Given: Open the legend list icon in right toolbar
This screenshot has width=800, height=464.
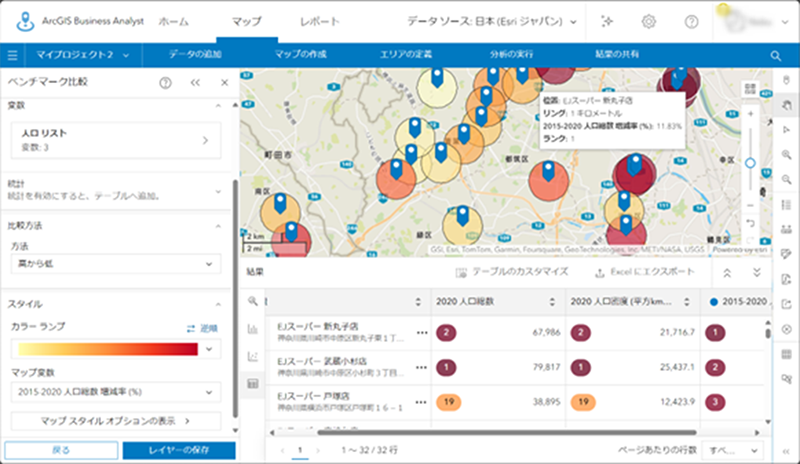Looking at the screenshot, I should coord(786,205).
